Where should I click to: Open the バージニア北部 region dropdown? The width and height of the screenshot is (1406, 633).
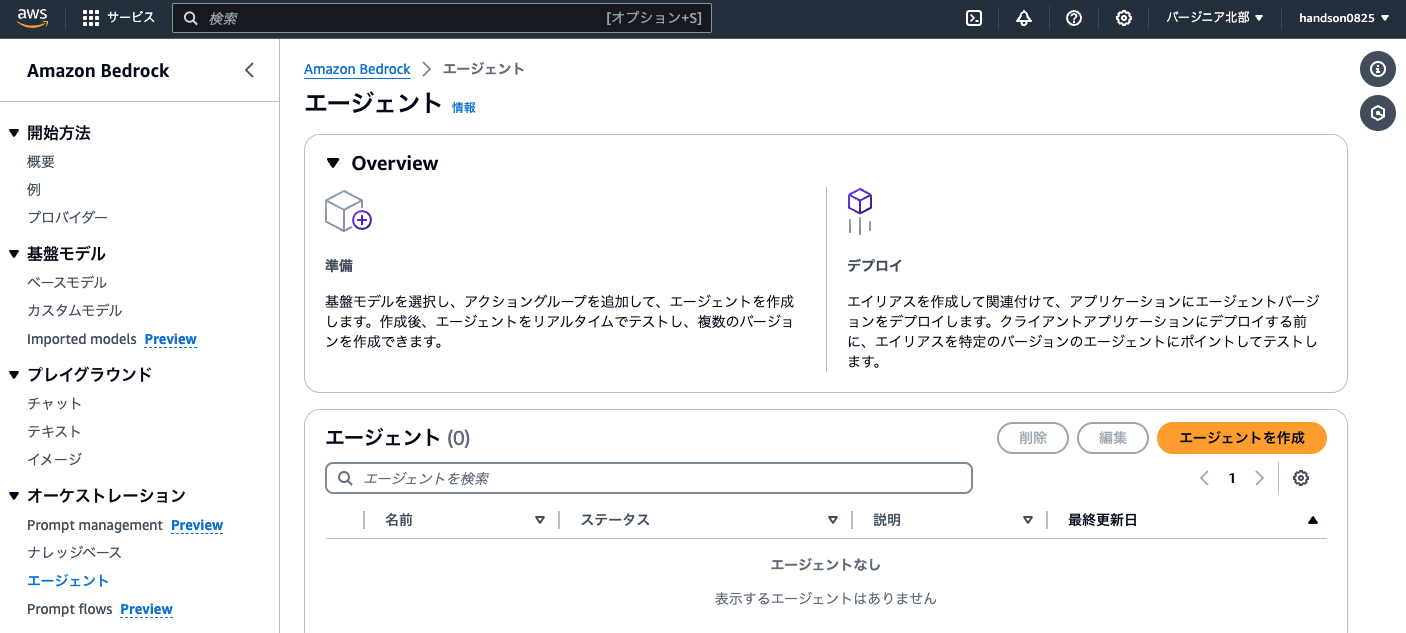(x=1215, y=18)
